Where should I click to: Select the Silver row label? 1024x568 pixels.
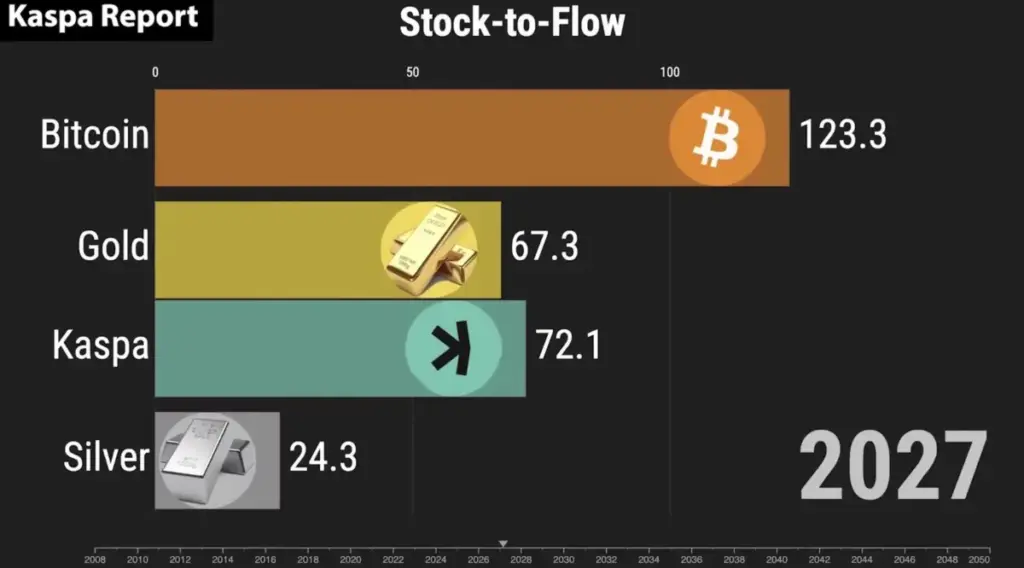coord(105,458)
